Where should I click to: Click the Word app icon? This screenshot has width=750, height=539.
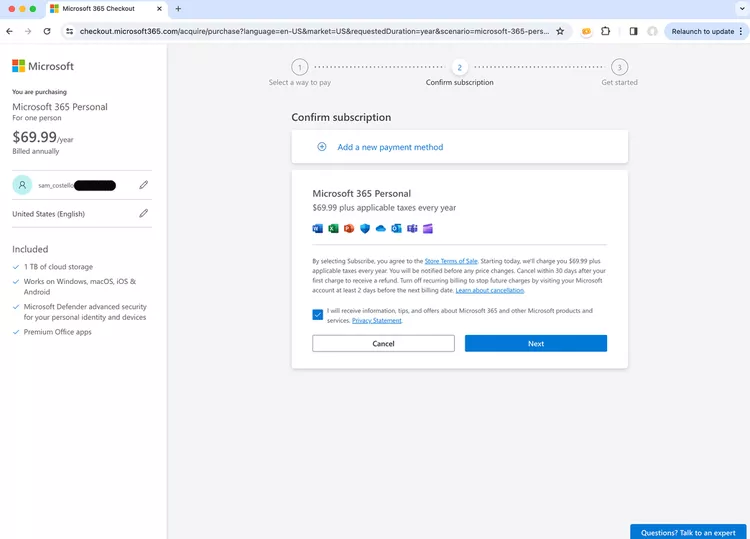(x=318, y=229)
